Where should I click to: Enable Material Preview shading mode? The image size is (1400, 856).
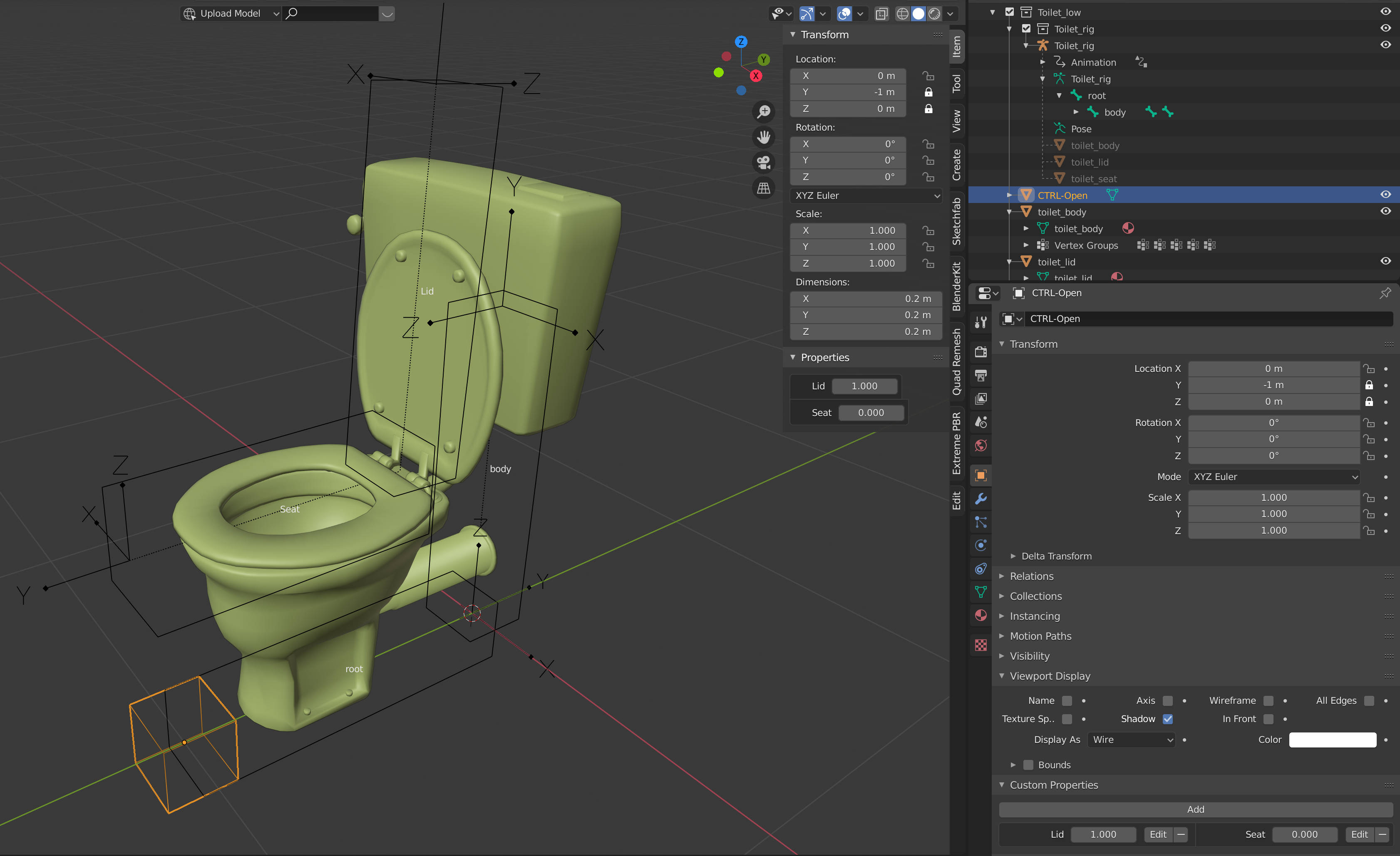[x=934, y=14]
